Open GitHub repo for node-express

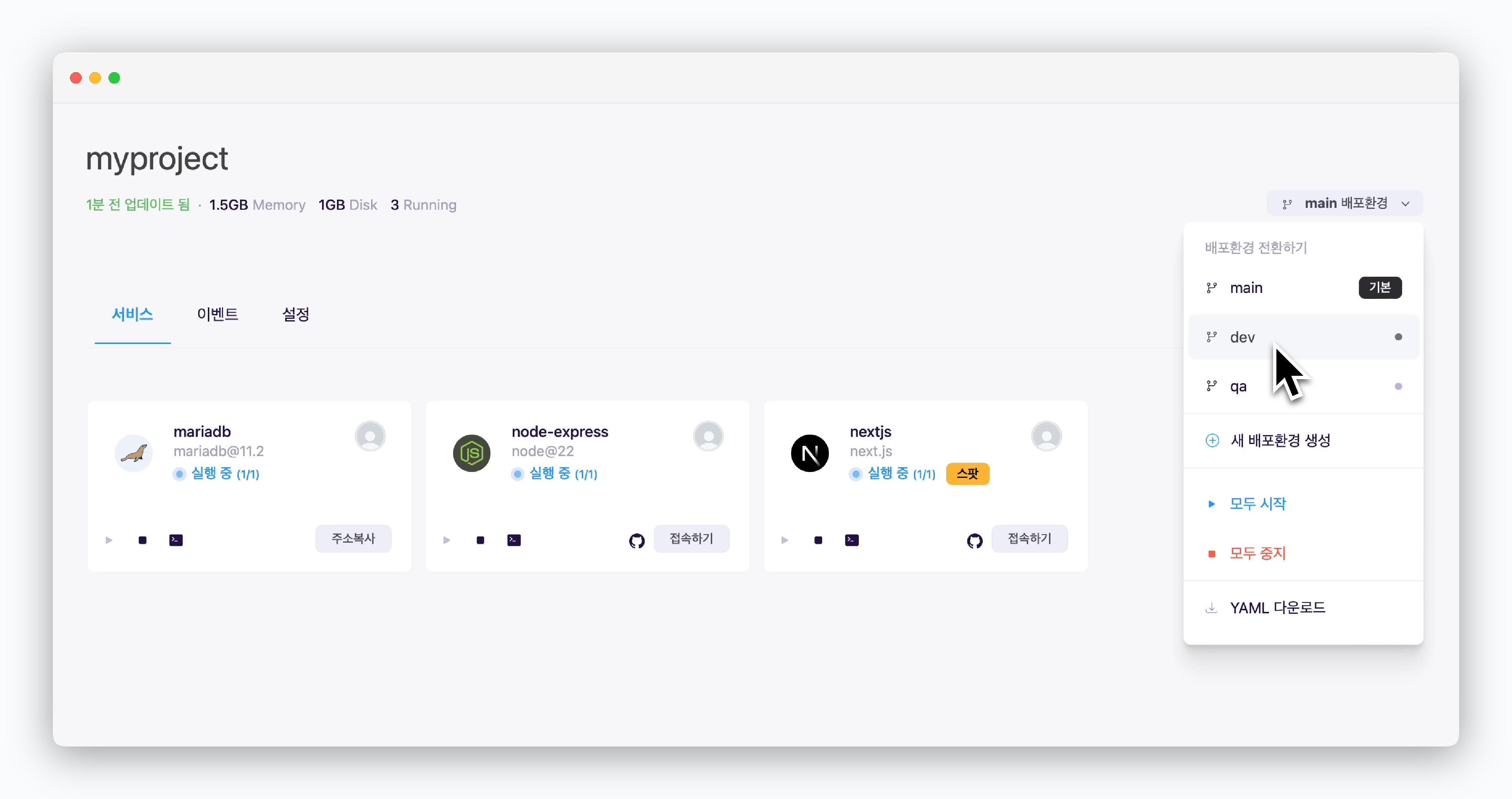pyautogui.click(x=636, y=540)
